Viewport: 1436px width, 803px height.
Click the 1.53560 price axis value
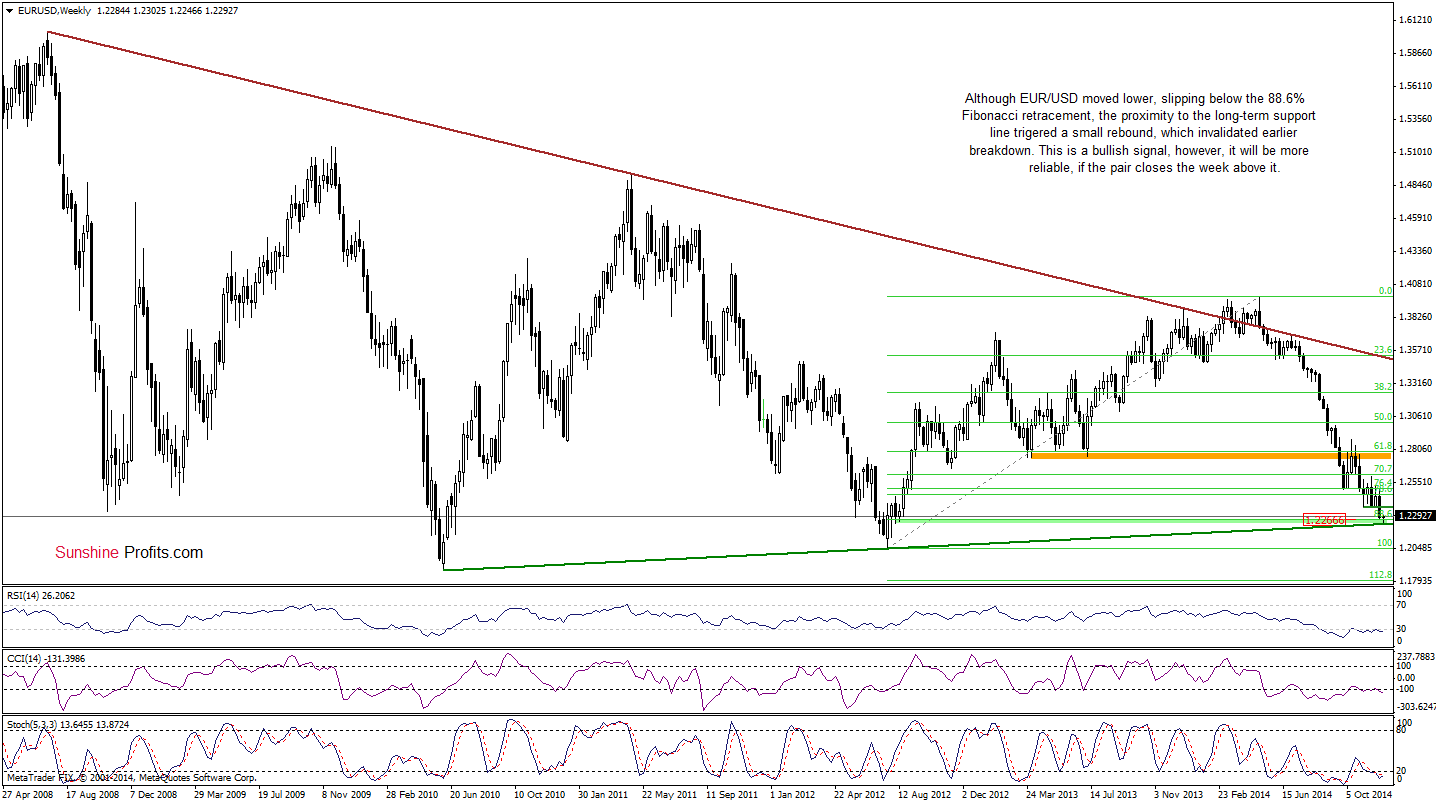[1414, 119]
